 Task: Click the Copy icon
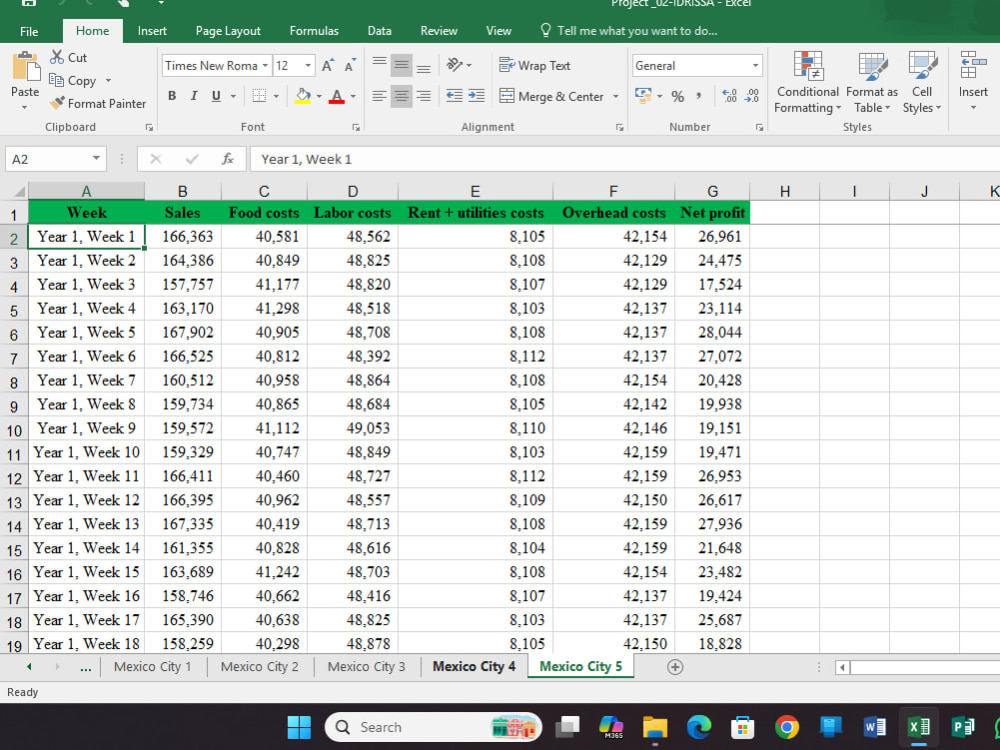(x=56, y=80)
